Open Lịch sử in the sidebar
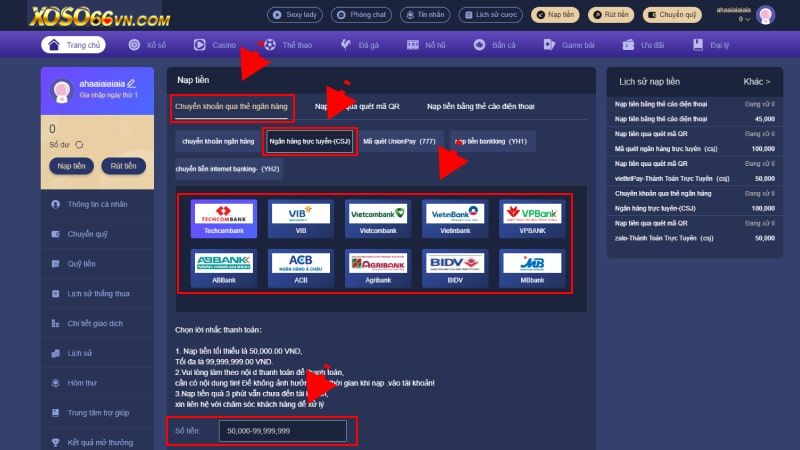Screen dimensions: 800x450 pyautogui.click(x=97, y=353)
